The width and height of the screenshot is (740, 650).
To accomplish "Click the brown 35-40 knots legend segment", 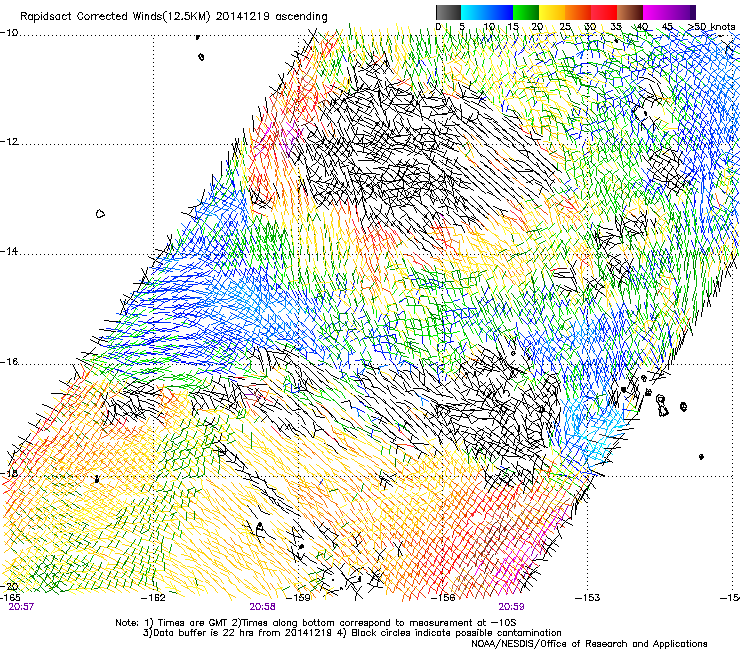I will pyautogui.click(x=630, y=12).
